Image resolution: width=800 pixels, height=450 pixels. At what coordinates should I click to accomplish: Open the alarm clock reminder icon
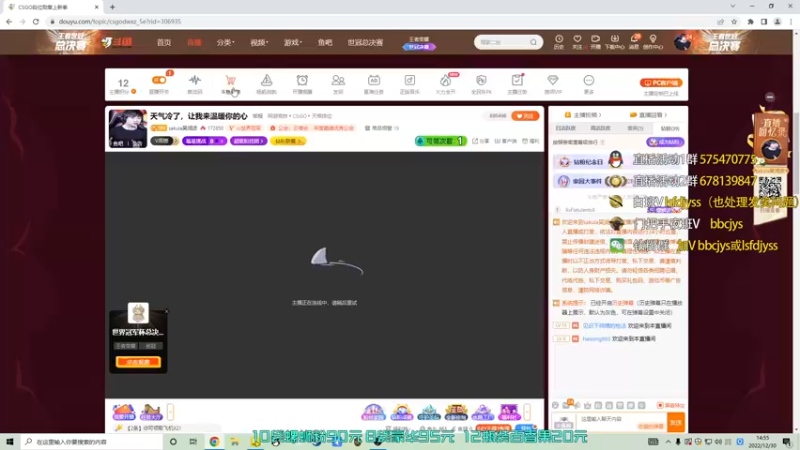(302, 81)
